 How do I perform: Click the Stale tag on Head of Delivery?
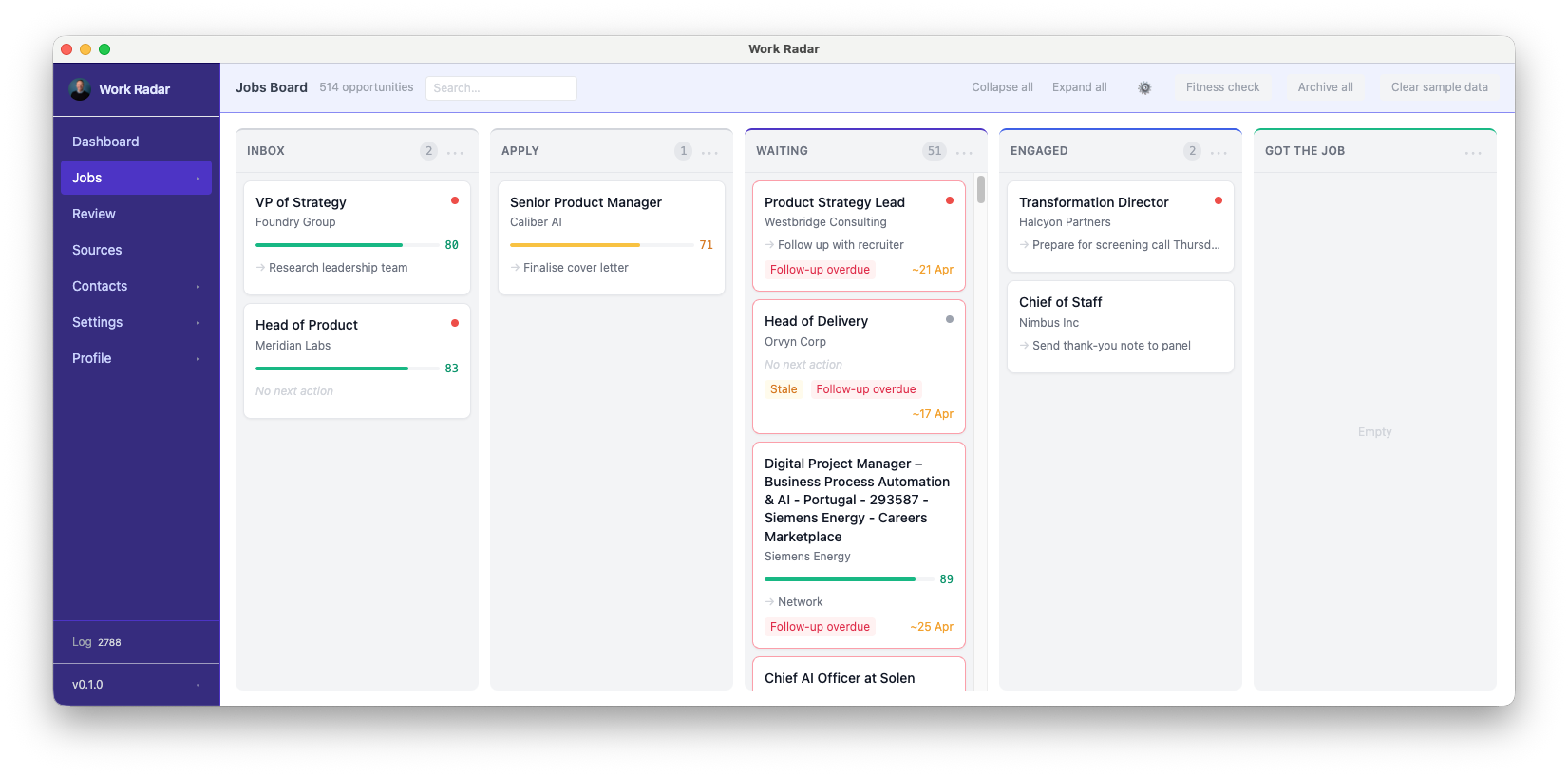click(x=784, y=389)
